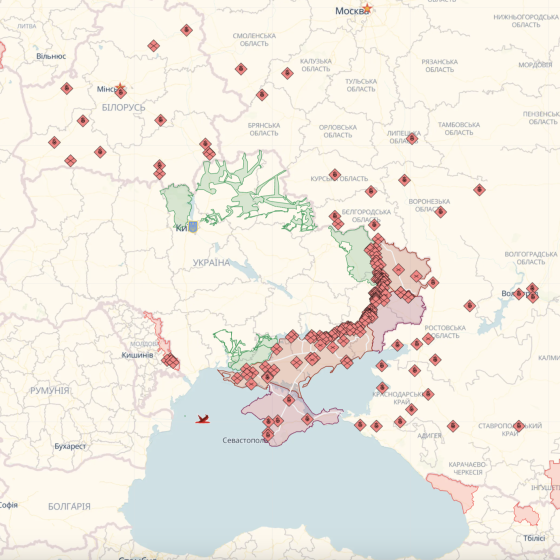Select the Софія city label
Image resolution: width=560 pixels, height=560 pixels.
(x=9, y=505)
